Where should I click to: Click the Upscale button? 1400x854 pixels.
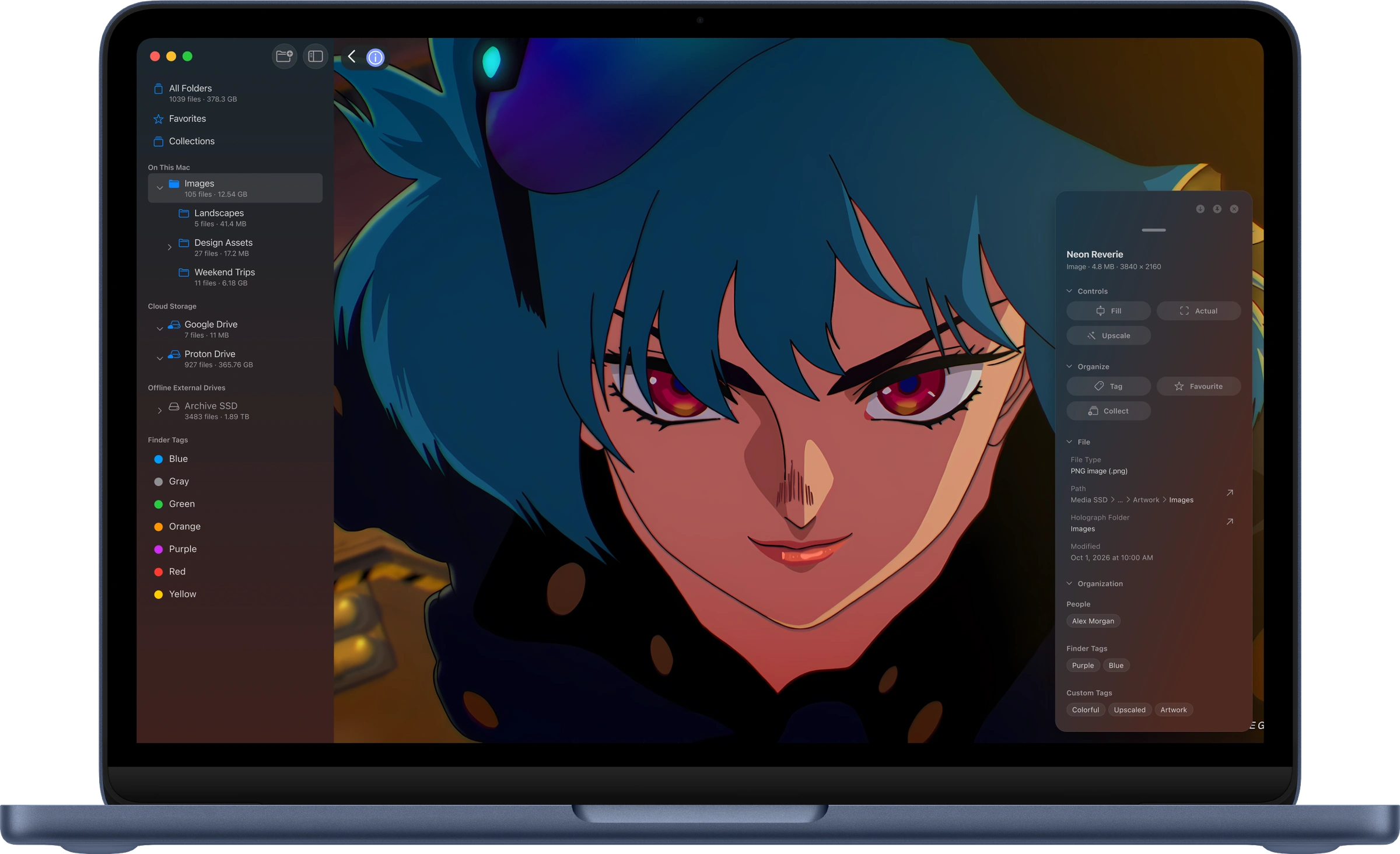click(x=1108, y=336)
